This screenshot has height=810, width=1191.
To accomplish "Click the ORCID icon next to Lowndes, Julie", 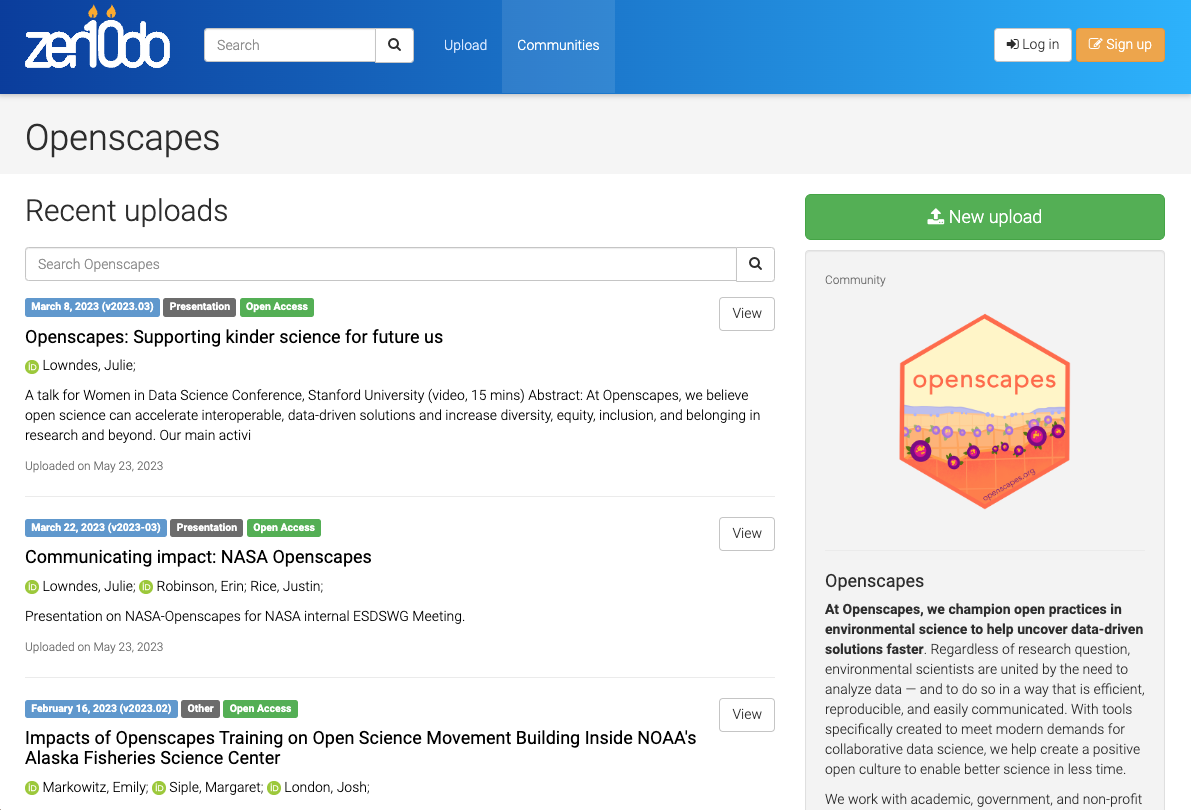I will 31,365.
